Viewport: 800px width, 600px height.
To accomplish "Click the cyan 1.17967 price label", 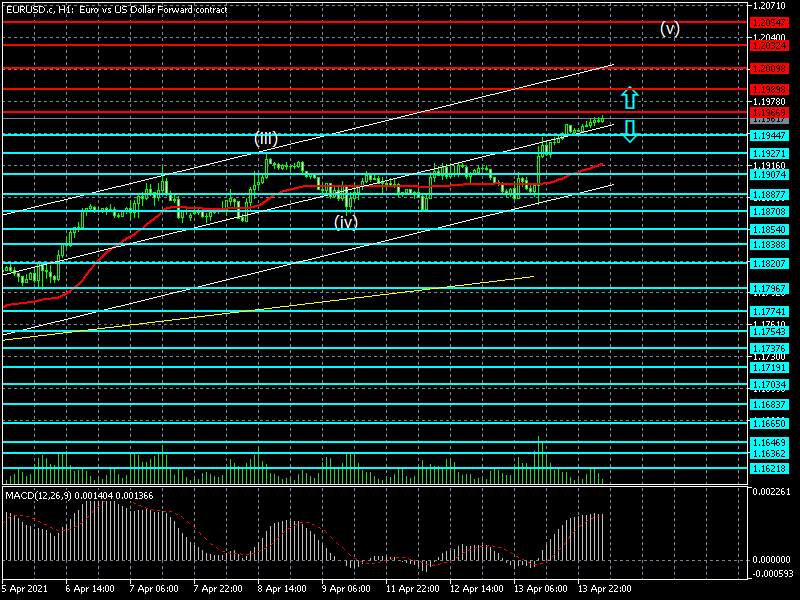I will coord(769,288).
